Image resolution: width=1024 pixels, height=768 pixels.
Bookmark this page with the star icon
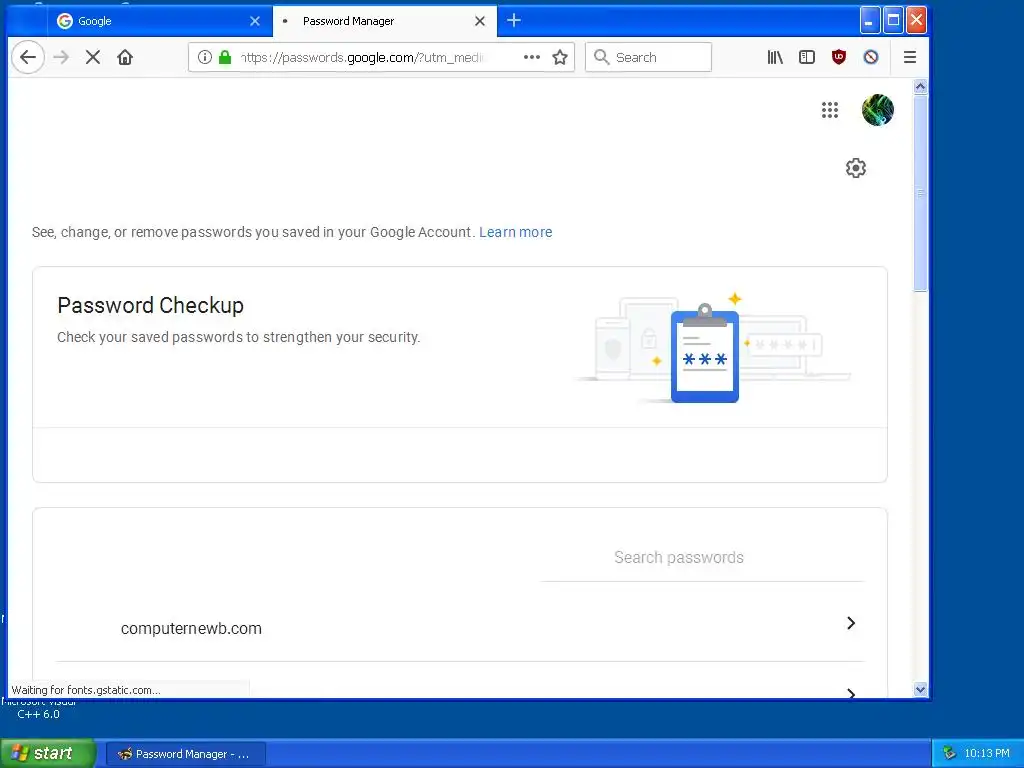click(560, 57)
